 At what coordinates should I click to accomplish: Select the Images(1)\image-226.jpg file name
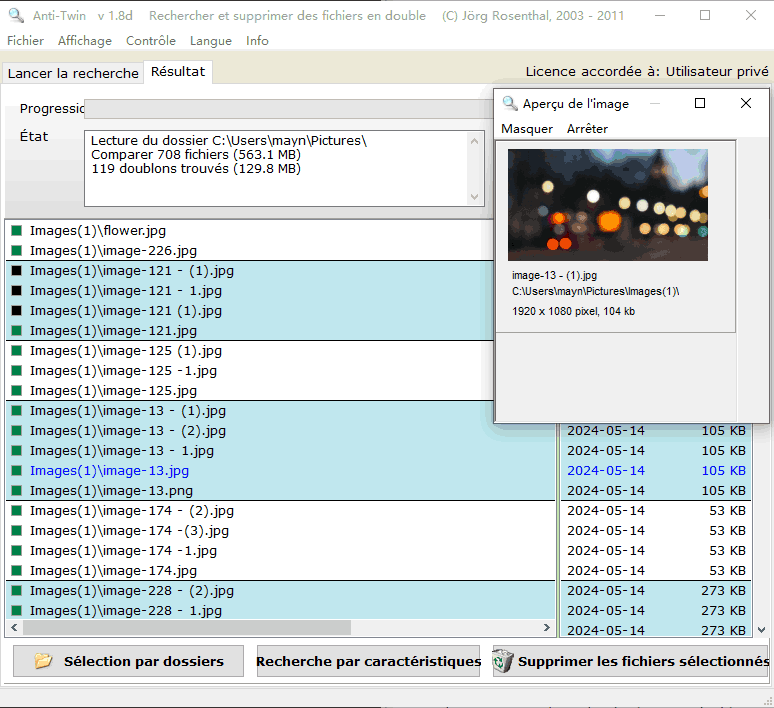(113, 250)
